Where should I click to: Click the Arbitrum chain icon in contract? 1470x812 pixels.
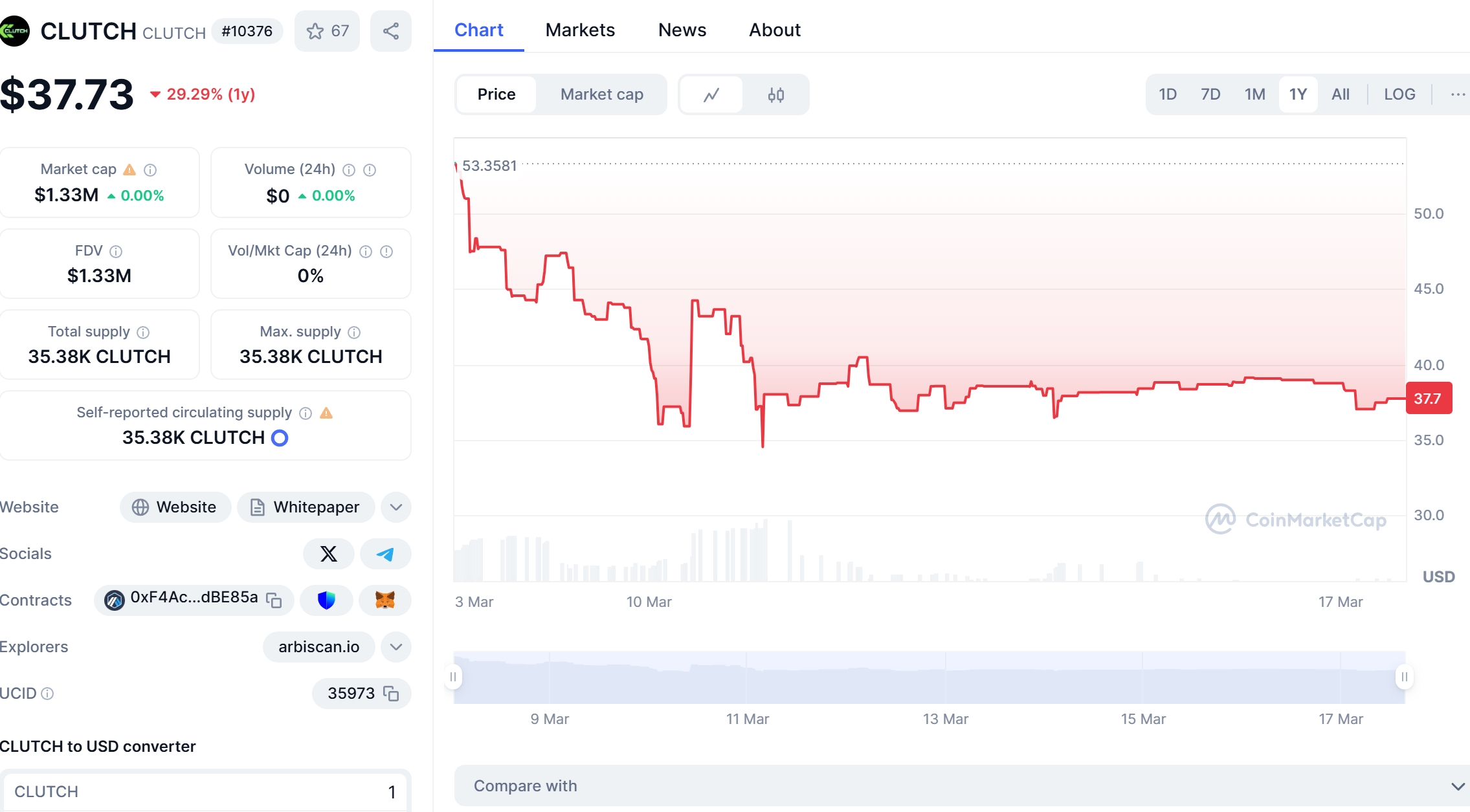115,600
